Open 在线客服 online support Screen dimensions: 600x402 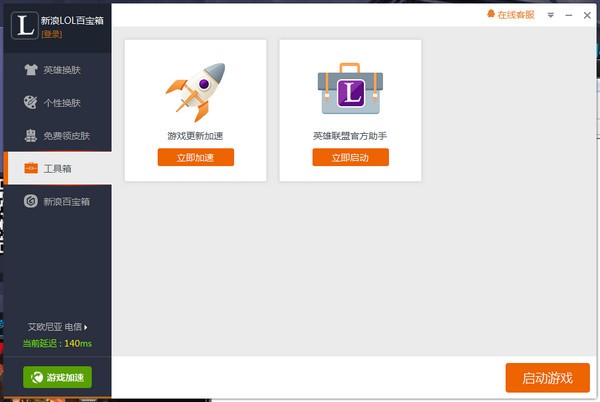click(517, 15)
